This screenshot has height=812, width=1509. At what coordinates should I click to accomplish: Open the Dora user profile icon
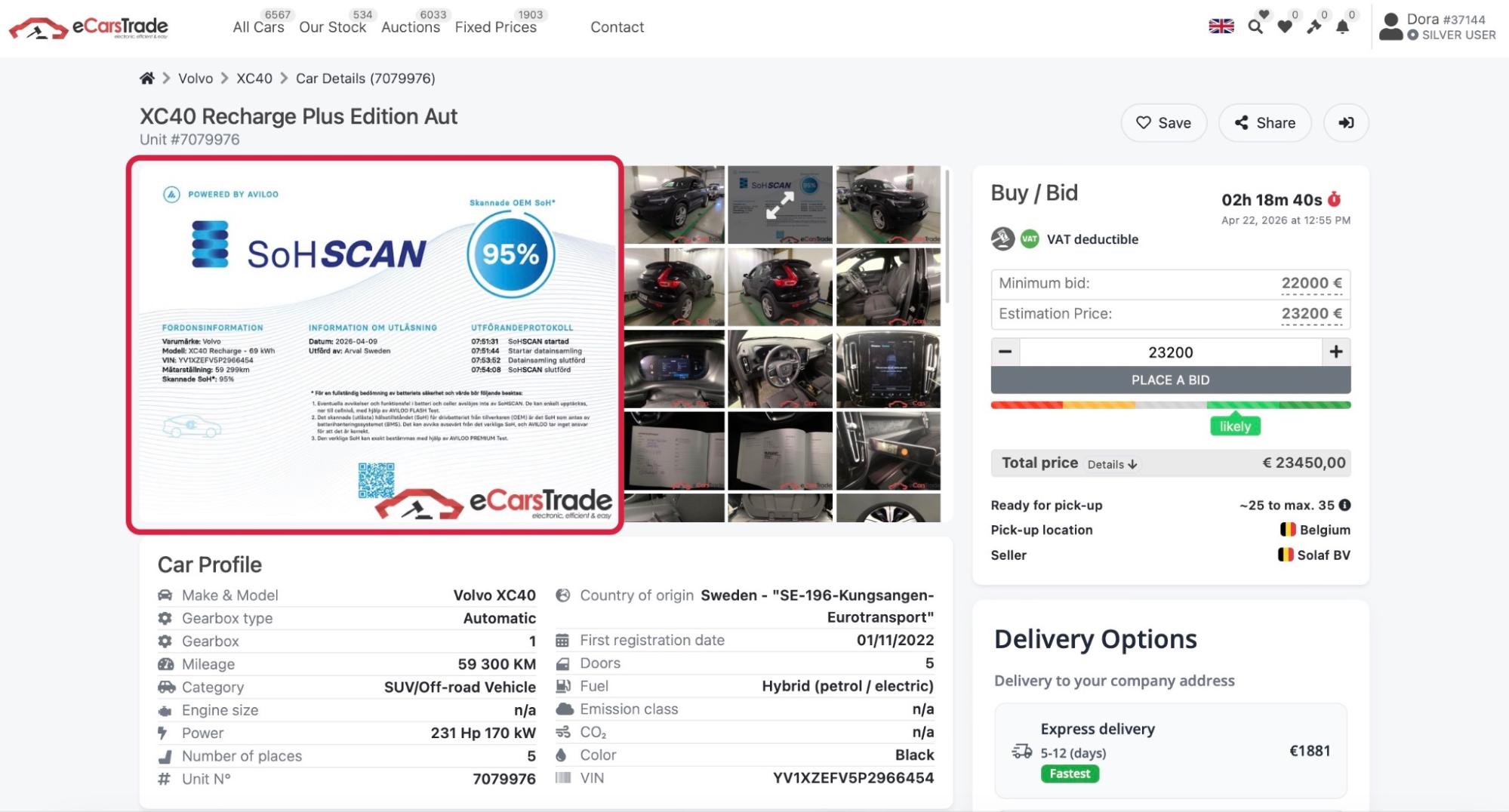click(1390, 26)
